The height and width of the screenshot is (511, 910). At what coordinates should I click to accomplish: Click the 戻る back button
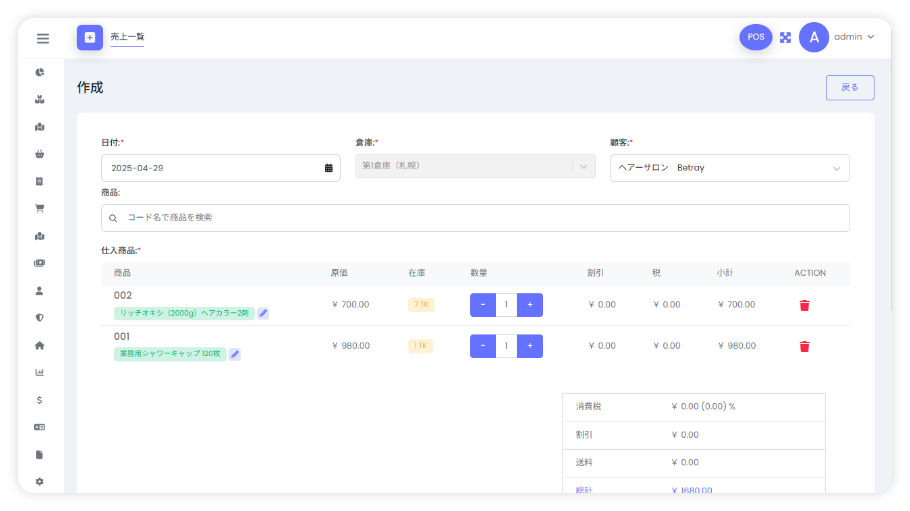850,88
